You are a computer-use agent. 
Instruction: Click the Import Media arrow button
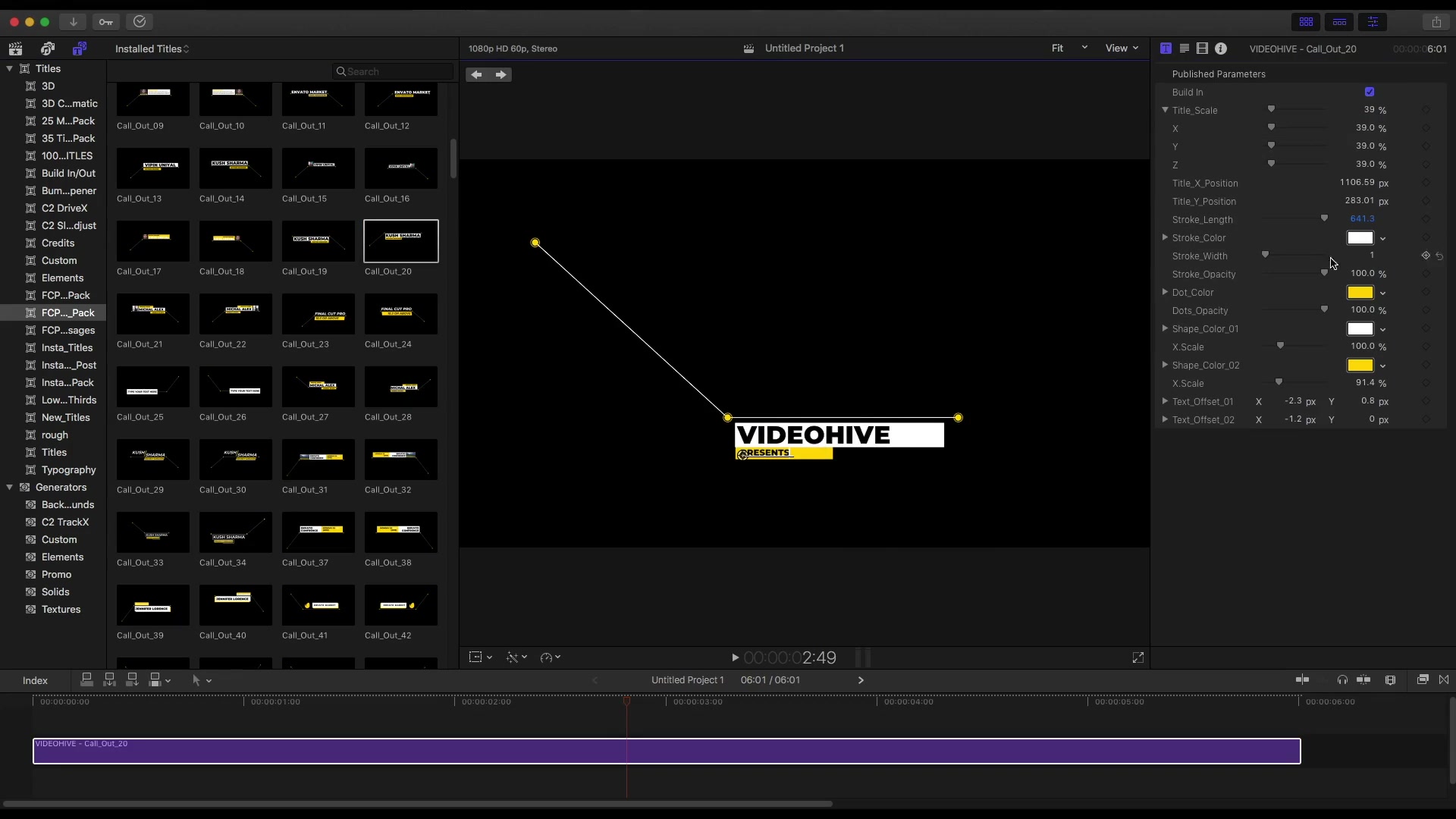pyautogui.click(x=74, y=22)
